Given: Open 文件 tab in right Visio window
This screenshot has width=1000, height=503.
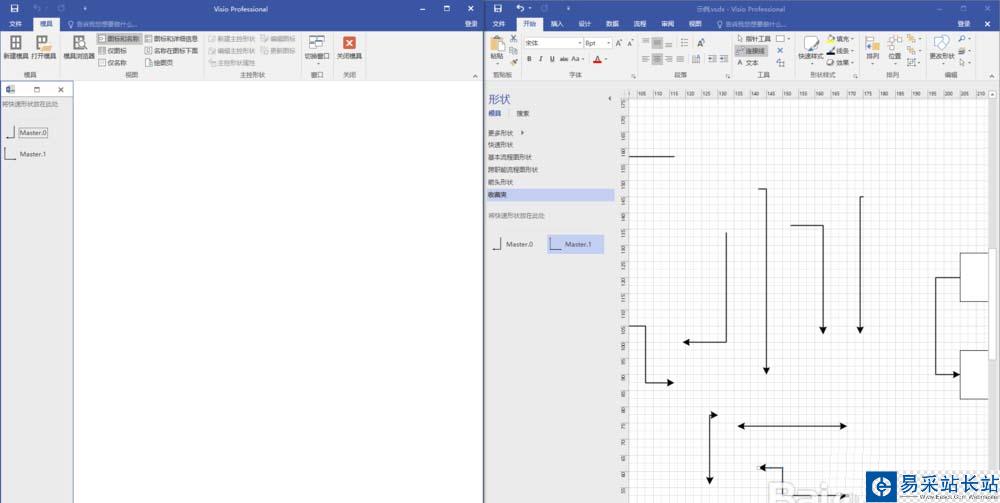Looking at the screenshot, I should 499,24.
